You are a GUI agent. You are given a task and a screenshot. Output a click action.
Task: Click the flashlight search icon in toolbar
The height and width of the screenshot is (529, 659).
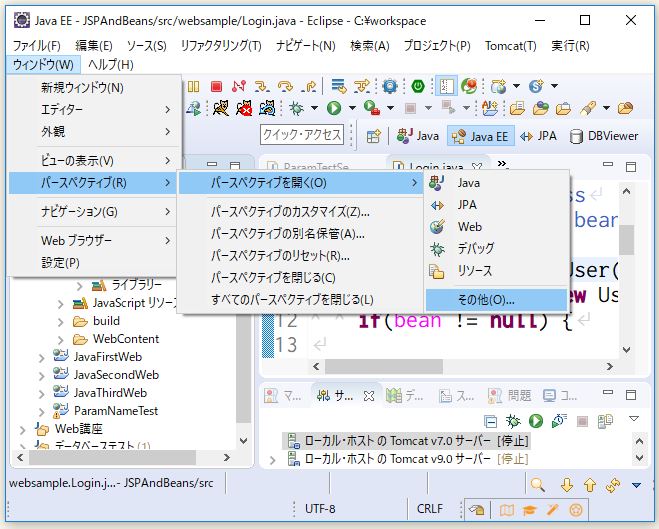point(588,108)
